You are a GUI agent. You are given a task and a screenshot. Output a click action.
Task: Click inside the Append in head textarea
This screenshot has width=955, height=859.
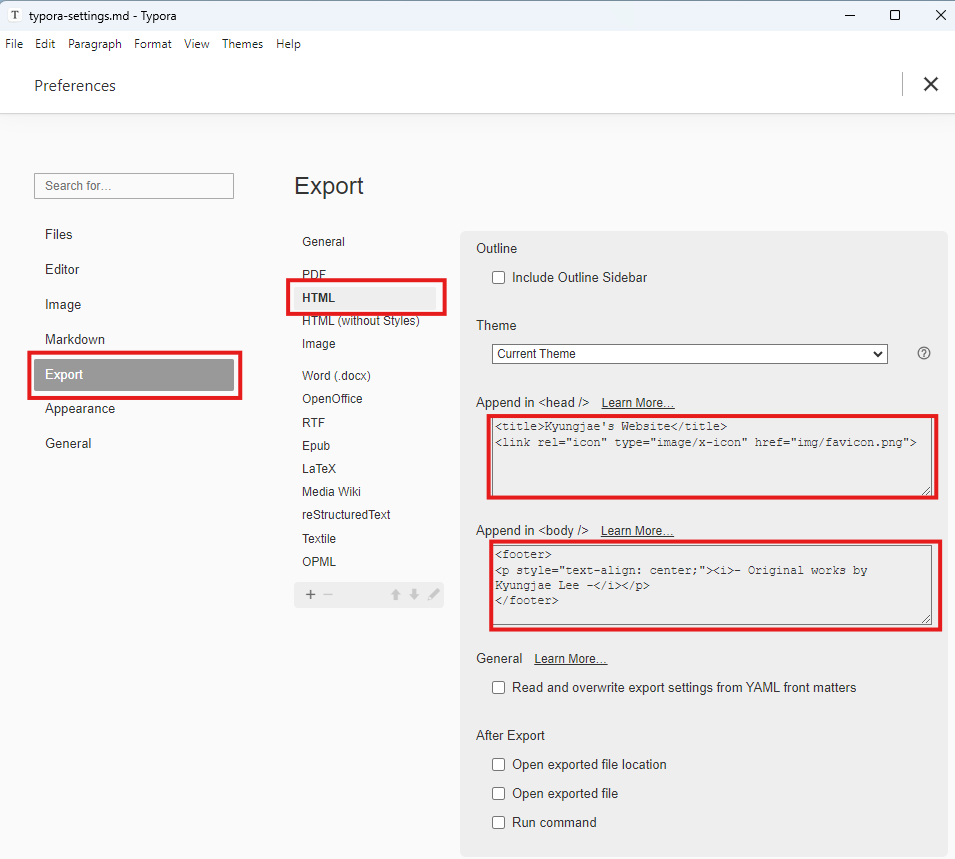712,457
